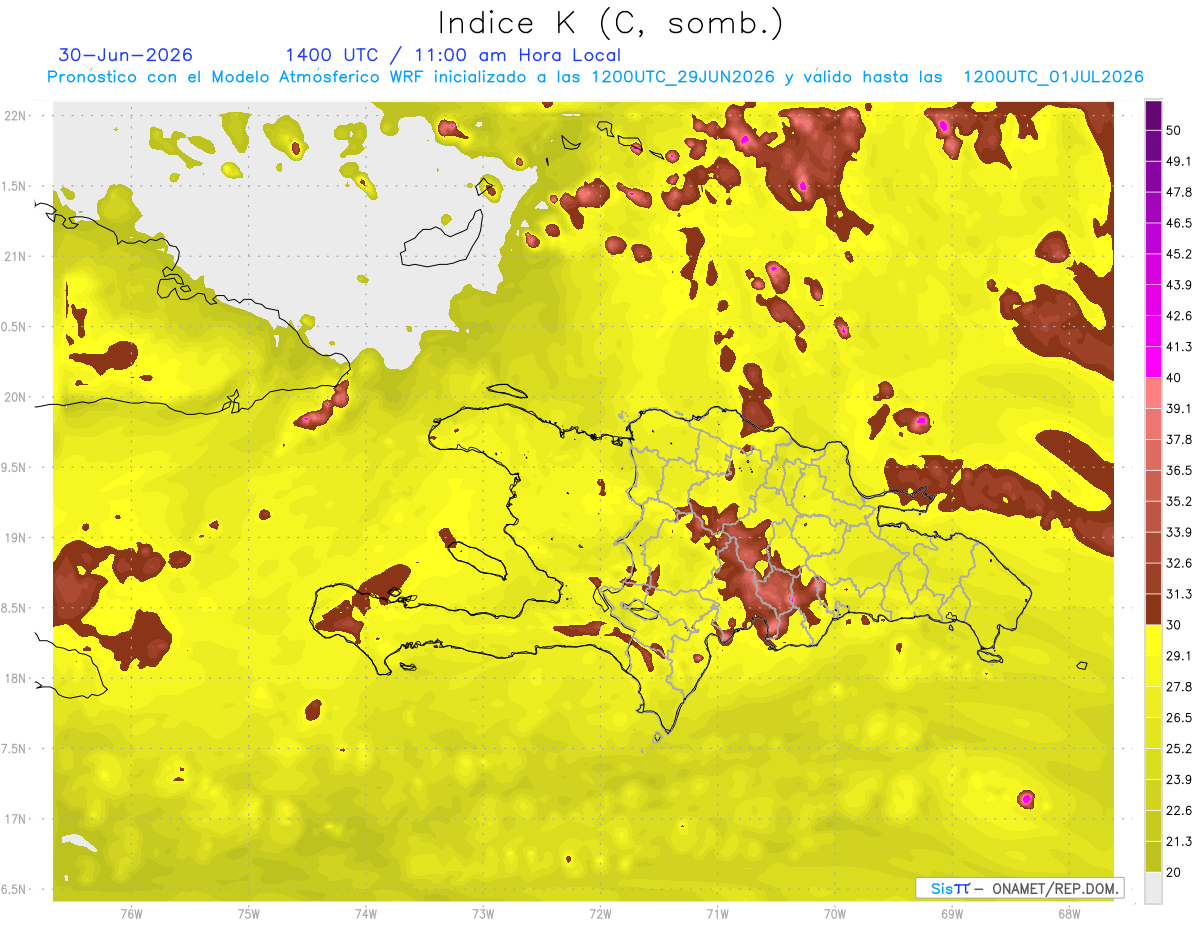Click the "68W" longitude label
Screen dimensions: 1200x927
[x=1069, y=913]
